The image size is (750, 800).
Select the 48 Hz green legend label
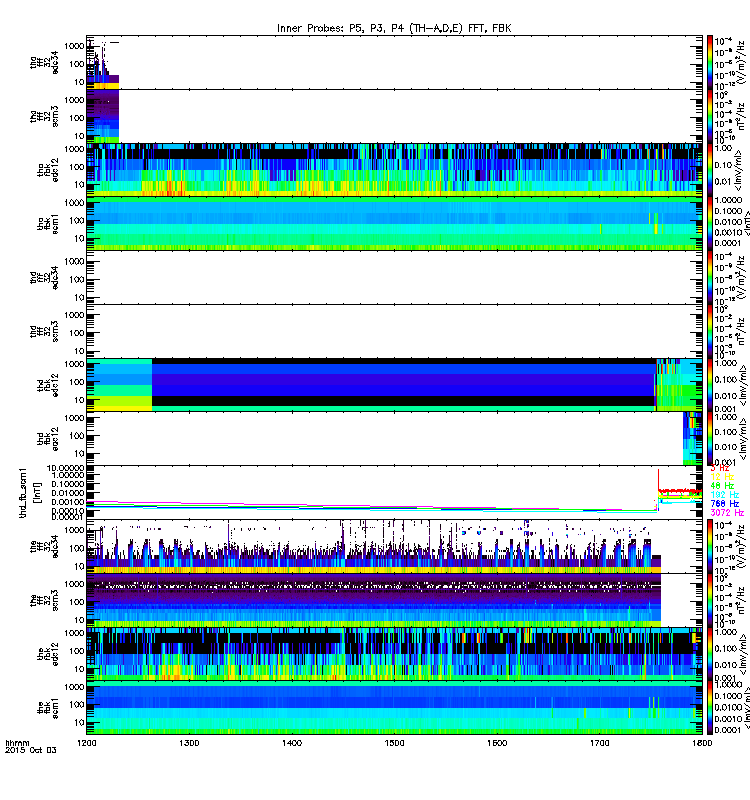(722, 486)
